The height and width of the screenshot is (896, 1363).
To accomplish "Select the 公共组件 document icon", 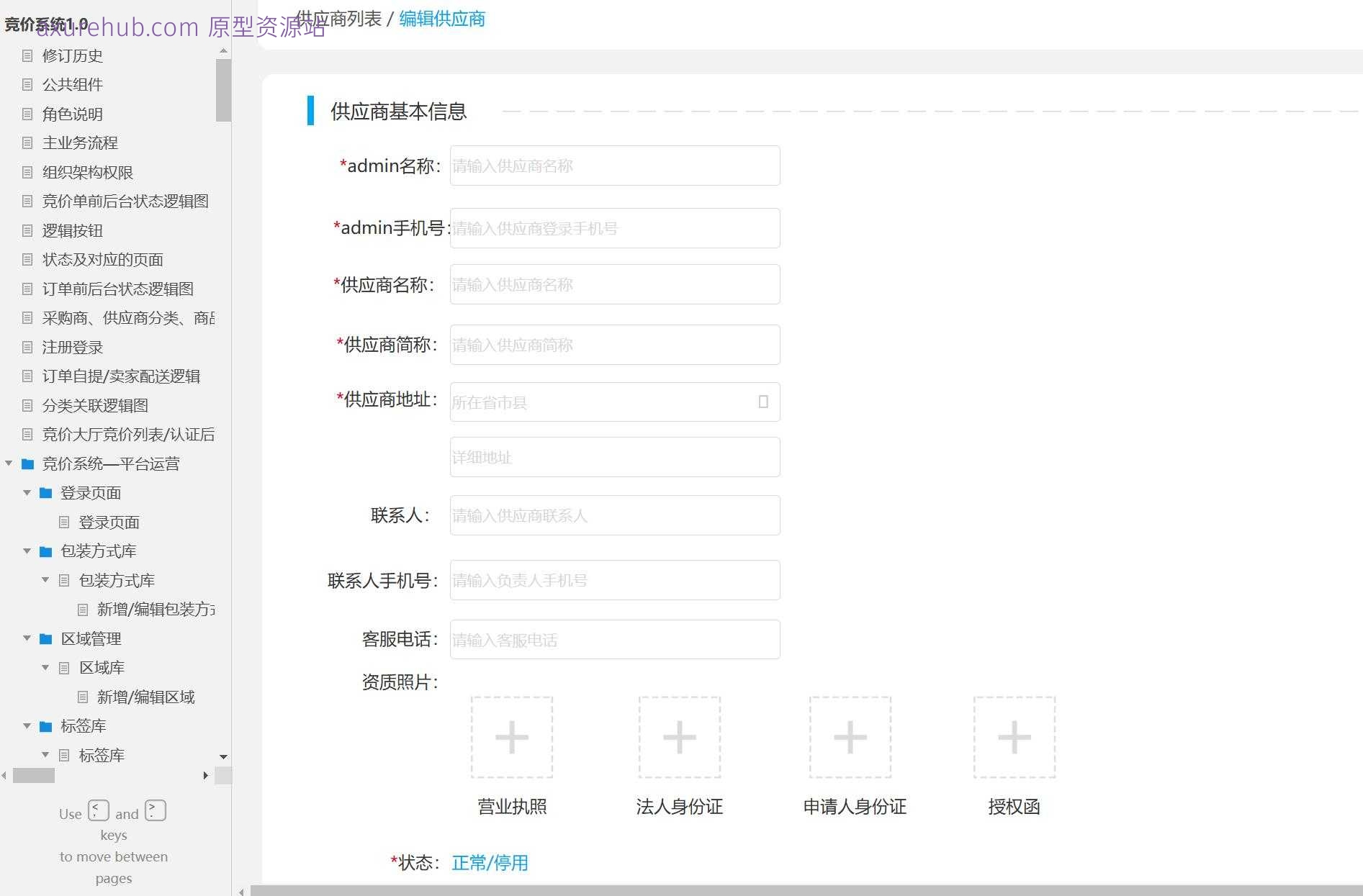I will coord(28,84).
